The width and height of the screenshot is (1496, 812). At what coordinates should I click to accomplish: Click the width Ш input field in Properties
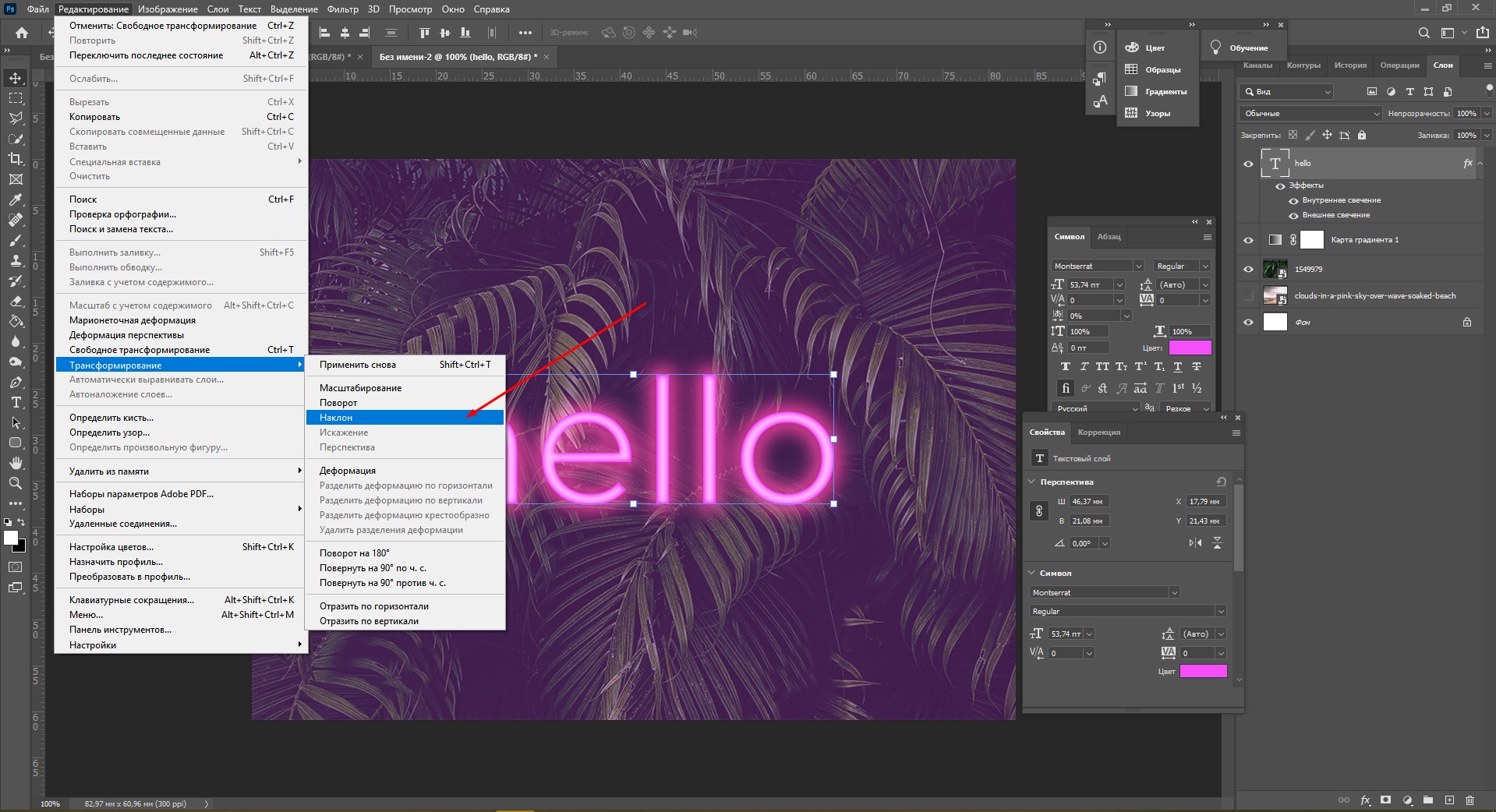tap(1089, 501)
